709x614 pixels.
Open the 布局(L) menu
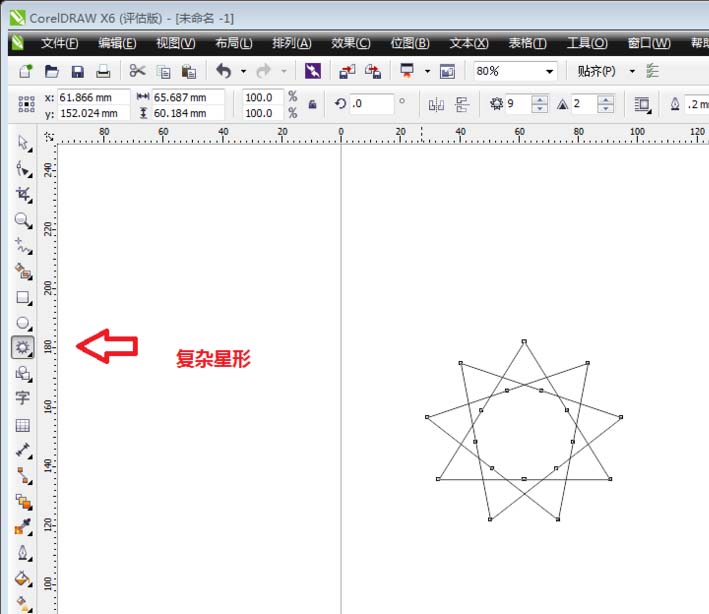(x=233, y=43)
